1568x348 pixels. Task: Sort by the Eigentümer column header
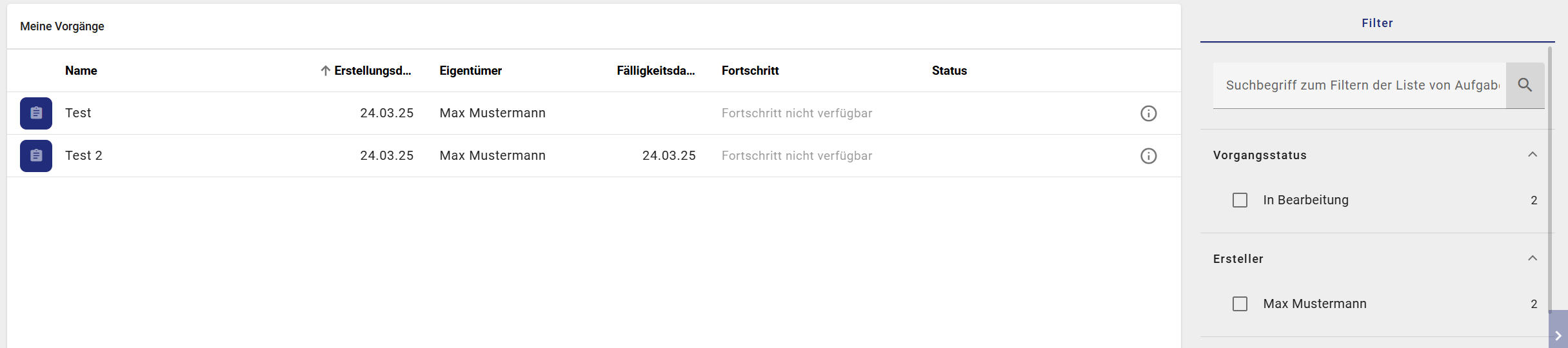click(470, 71)
